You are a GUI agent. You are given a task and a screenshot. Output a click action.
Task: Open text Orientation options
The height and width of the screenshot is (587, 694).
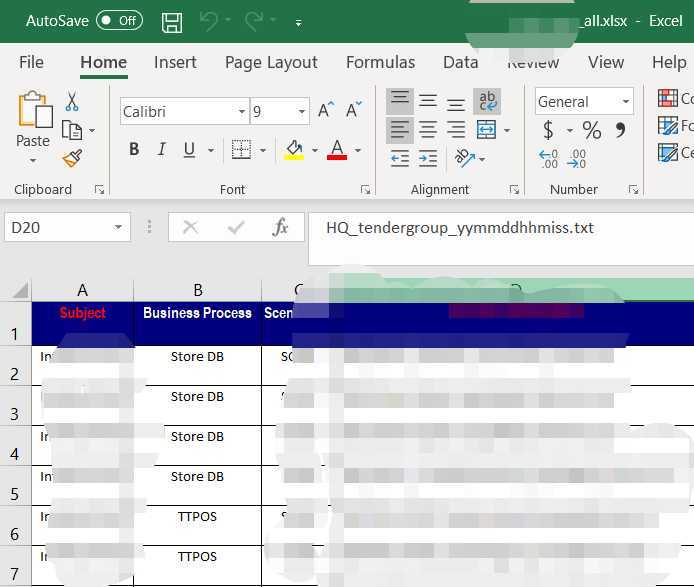tap(469, 158)
